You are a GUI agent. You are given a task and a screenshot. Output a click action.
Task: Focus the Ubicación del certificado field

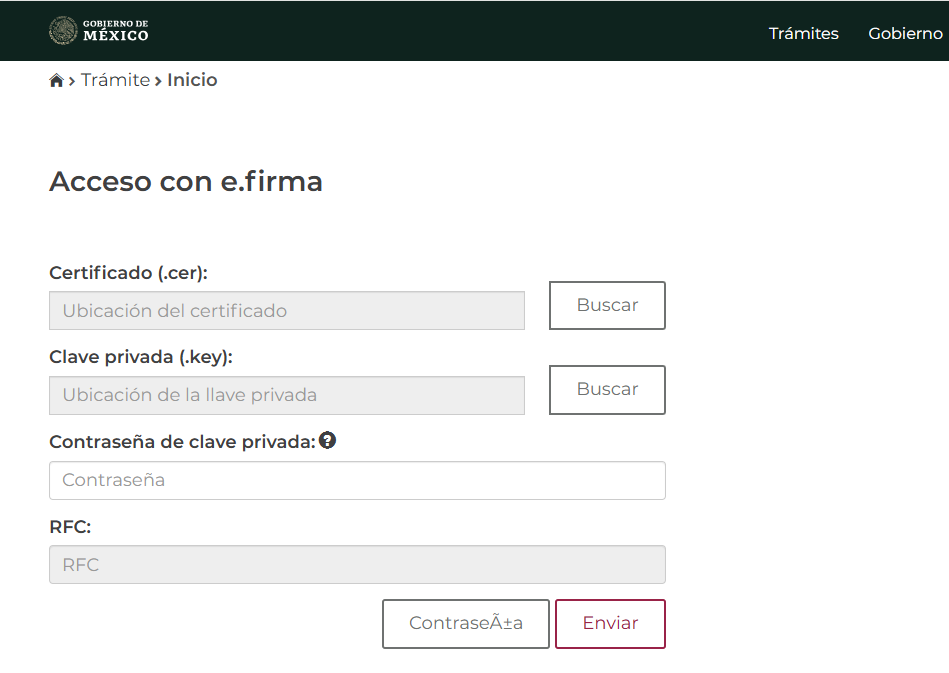point(287,310)
